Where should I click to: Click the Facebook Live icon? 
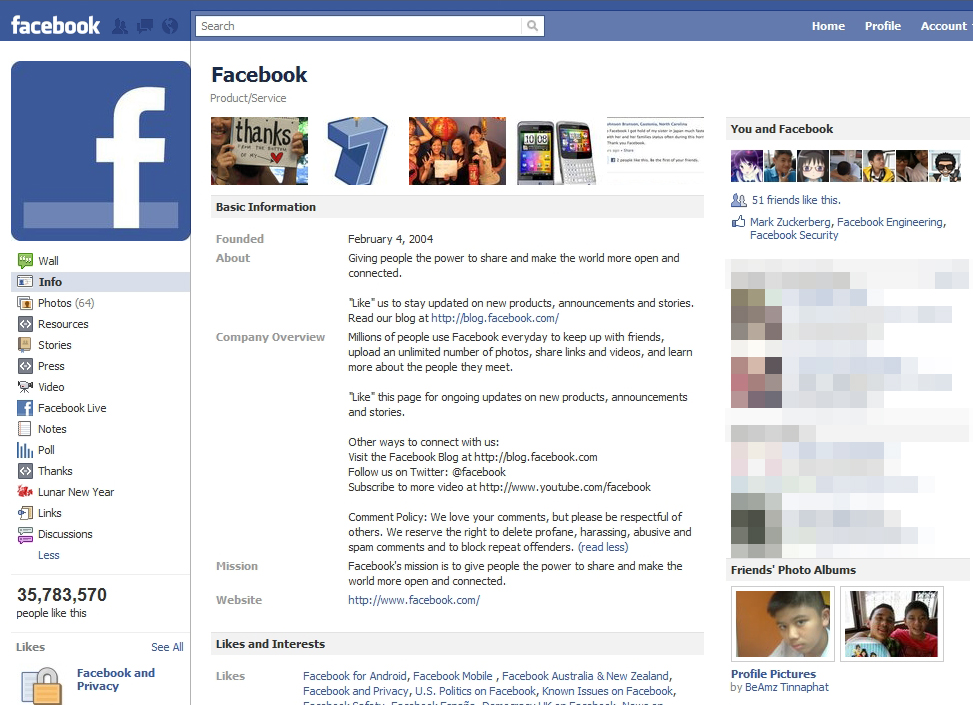(25, 408)
